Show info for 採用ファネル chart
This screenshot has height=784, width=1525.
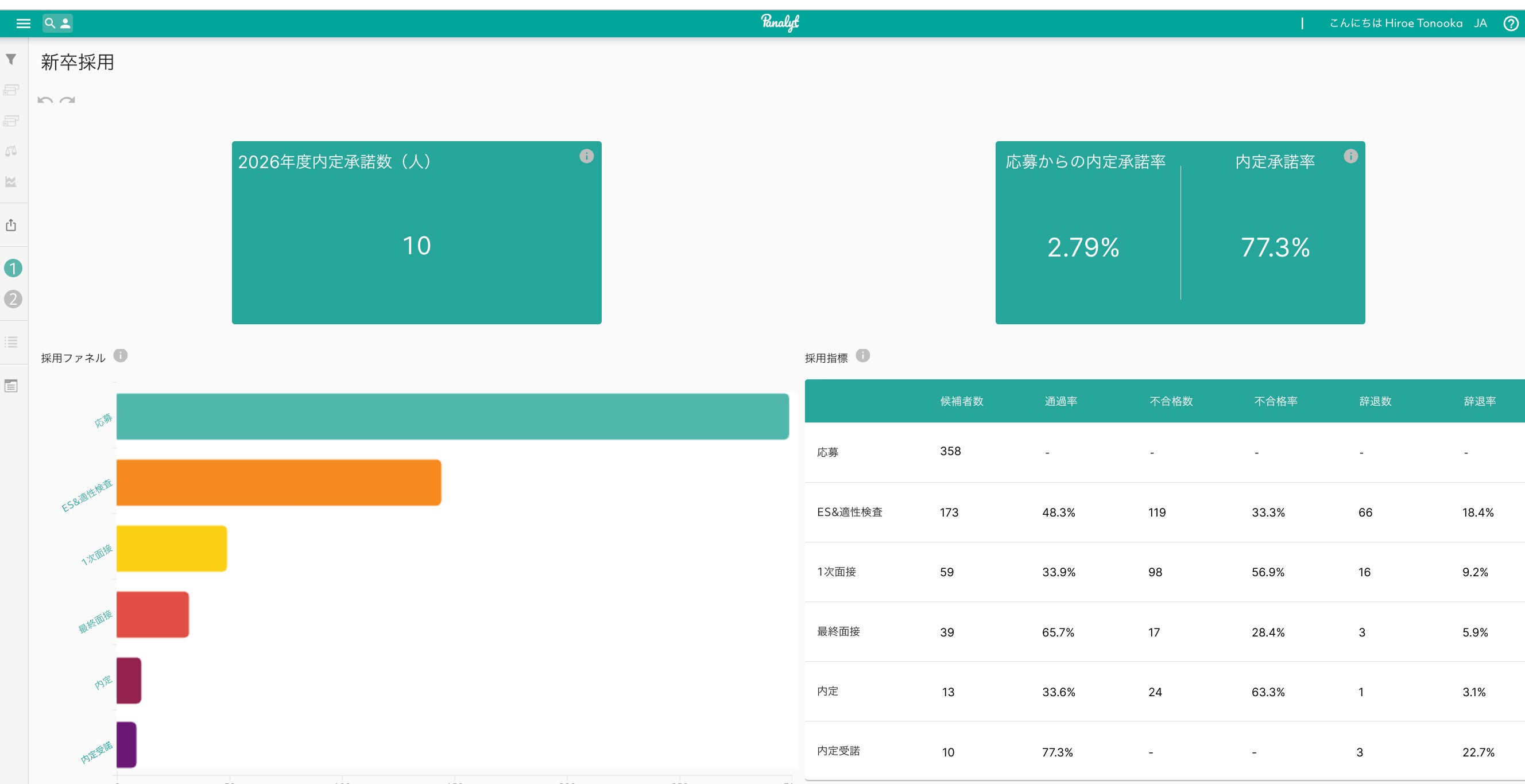click(x=121, y=356)
